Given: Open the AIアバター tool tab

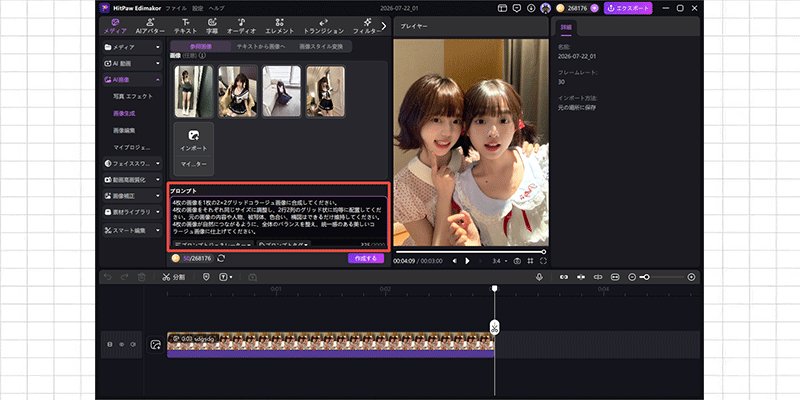Looking at the screenshot, I should pos(150,26).
